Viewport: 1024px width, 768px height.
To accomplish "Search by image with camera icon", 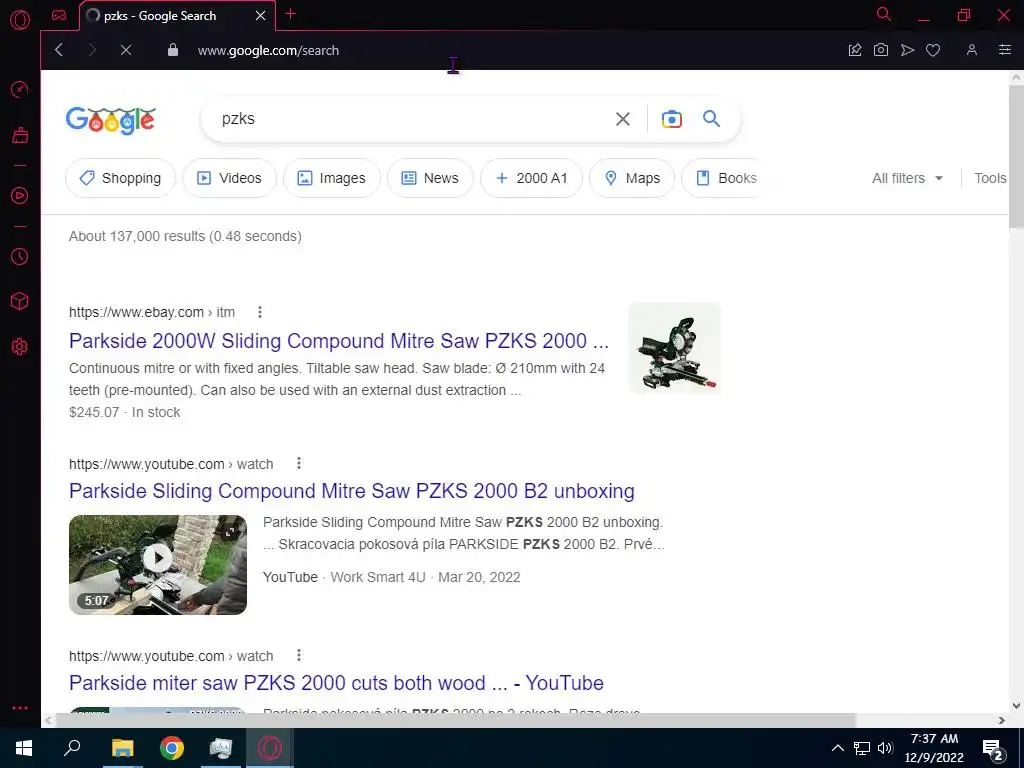I will click(672, 119).
